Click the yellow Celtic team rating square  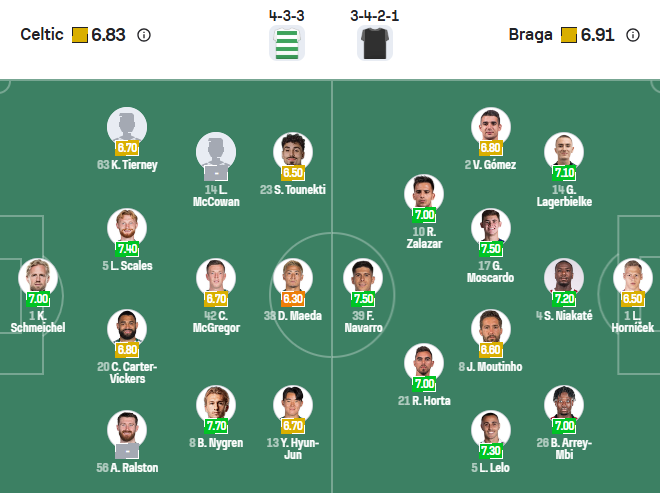coord(80,35)
